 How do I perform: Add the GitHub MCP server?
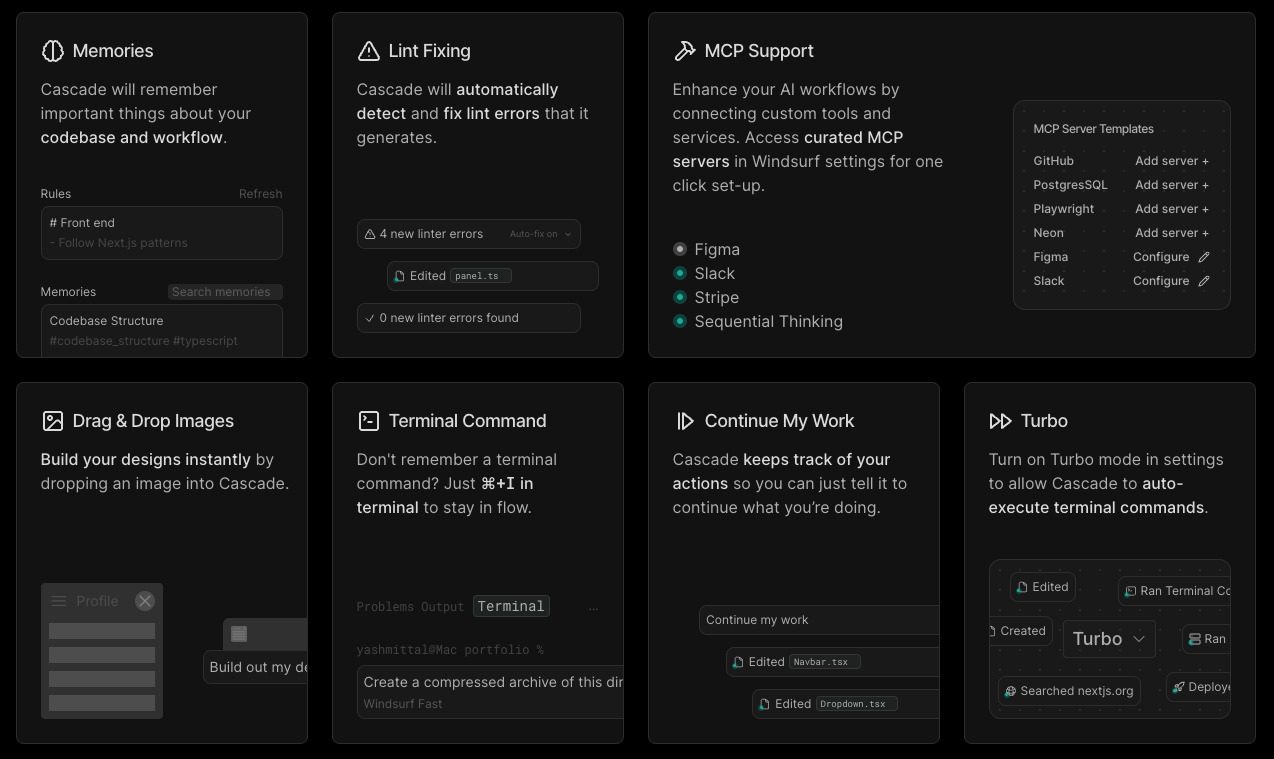(1171, 161)
